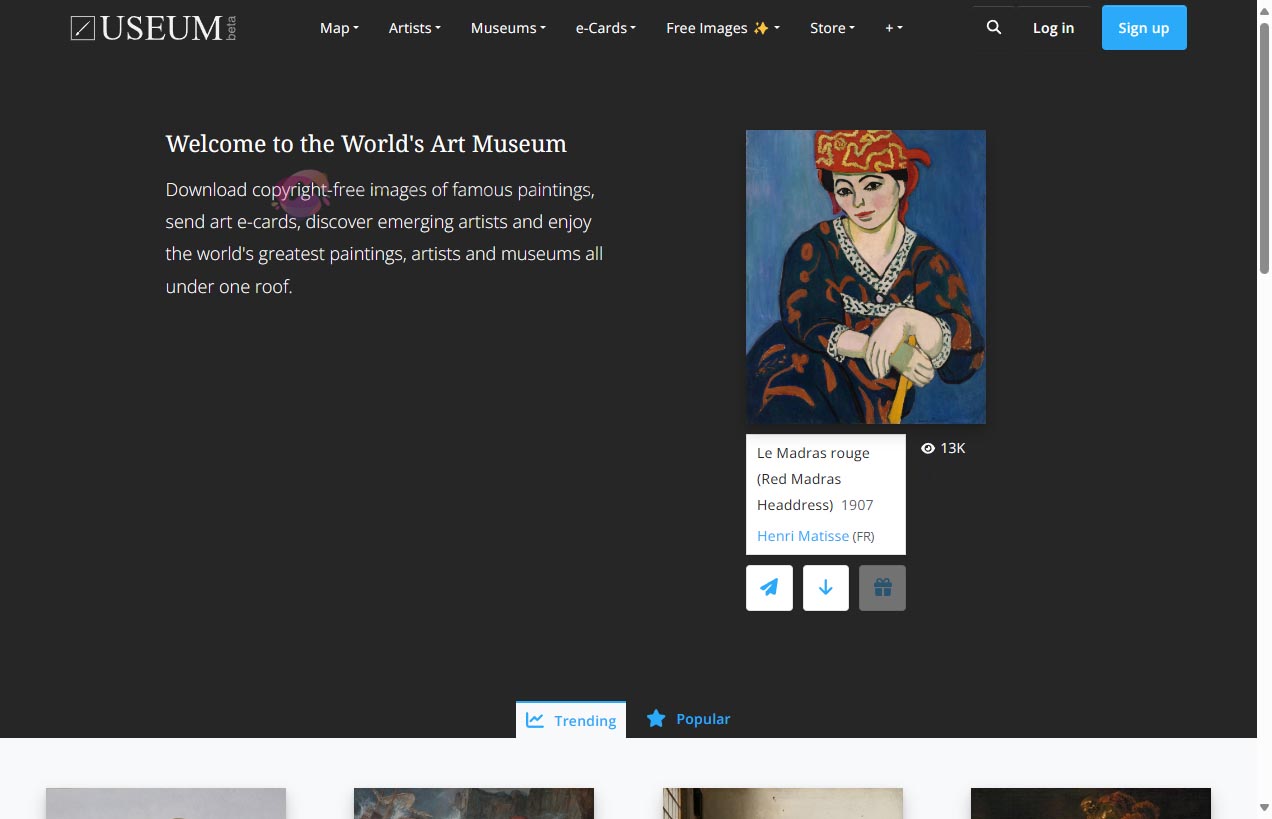Select the gift icon under the artwork
Viewport: 1272px width, 819px height.
882,587
